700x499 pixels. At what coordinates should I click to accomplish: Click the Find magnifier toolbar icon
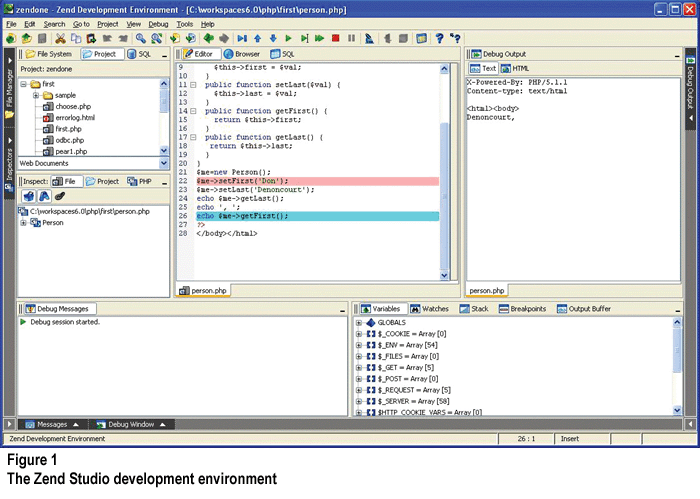(141, 38)
